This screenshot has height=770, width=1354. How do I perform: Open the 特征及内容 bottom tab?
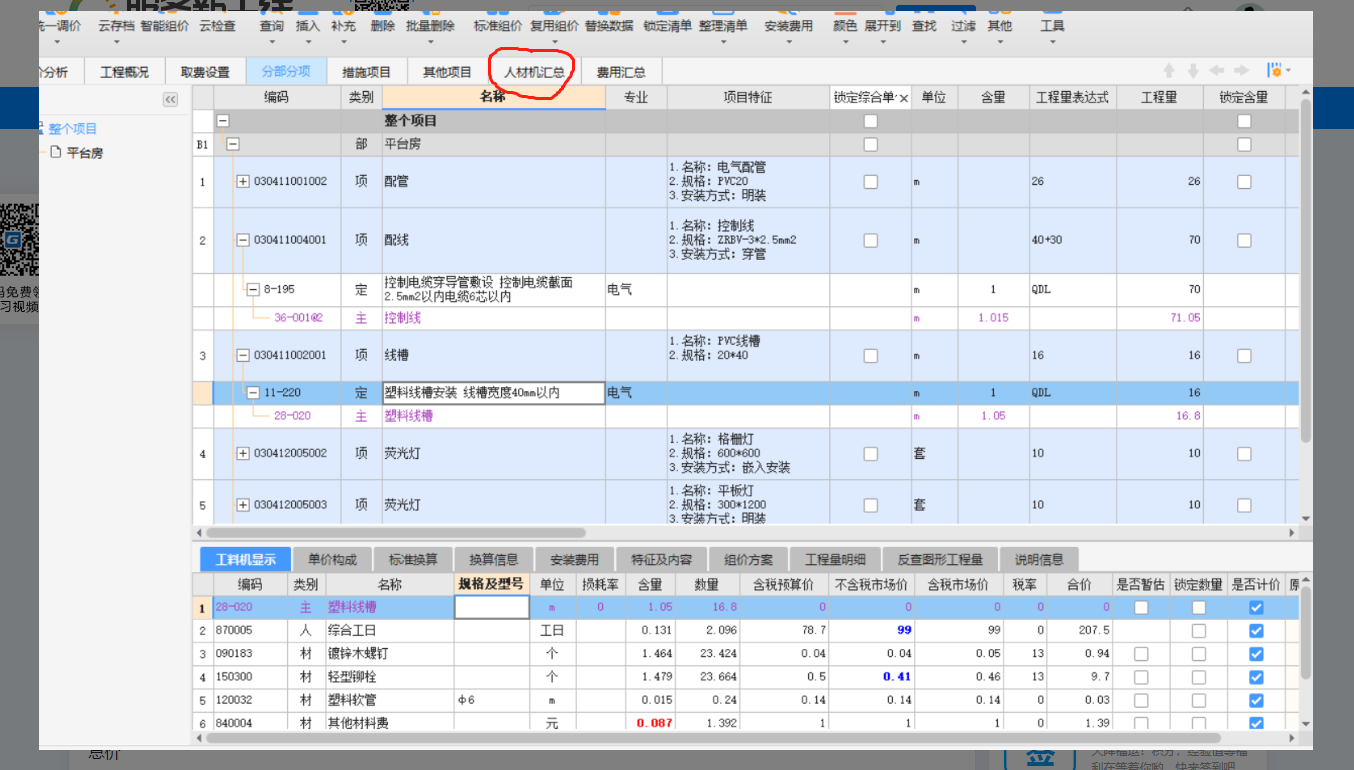pos(661,559)
